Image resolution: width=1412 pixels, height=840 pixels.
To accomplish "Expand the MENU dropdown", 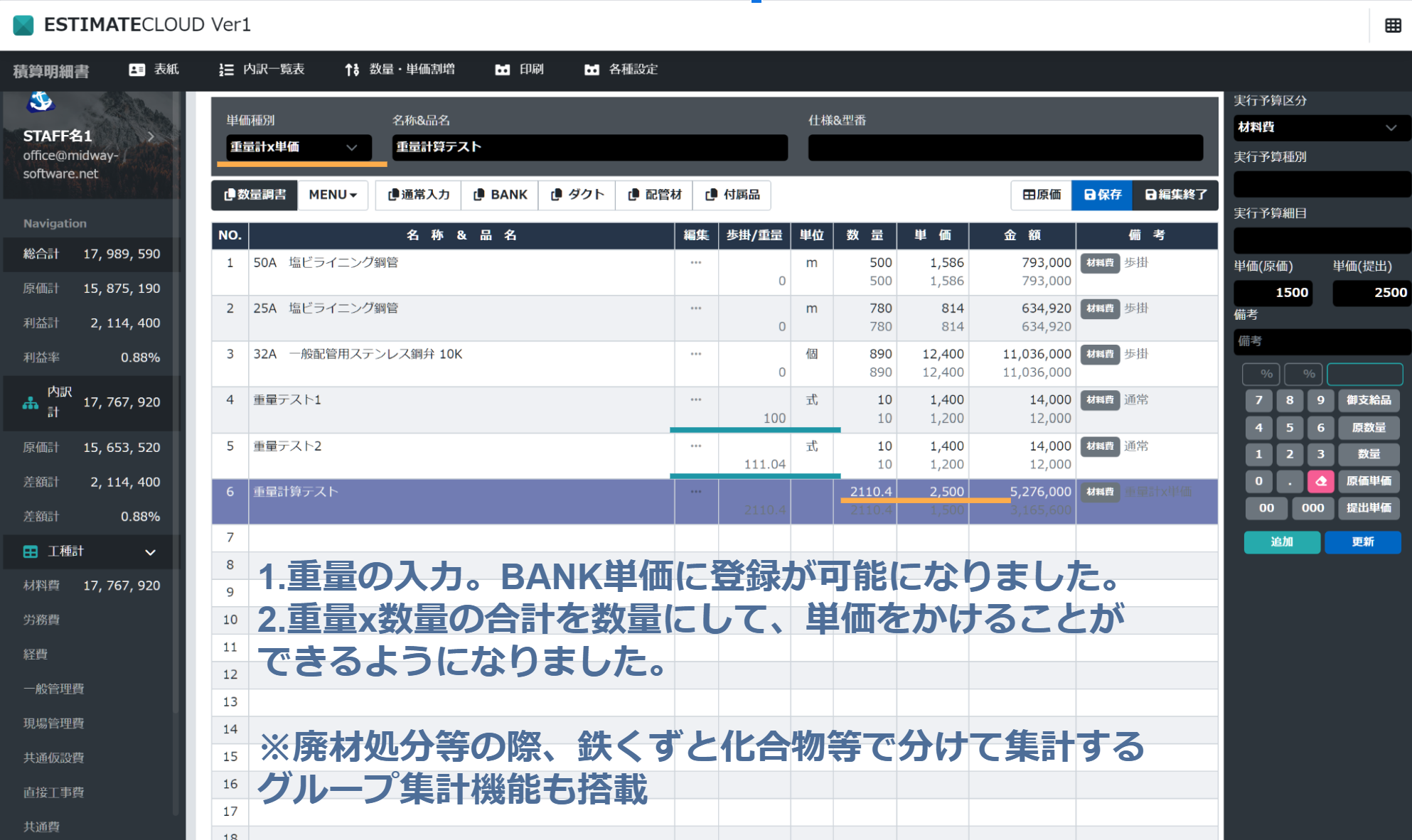I will click(333, 195).
